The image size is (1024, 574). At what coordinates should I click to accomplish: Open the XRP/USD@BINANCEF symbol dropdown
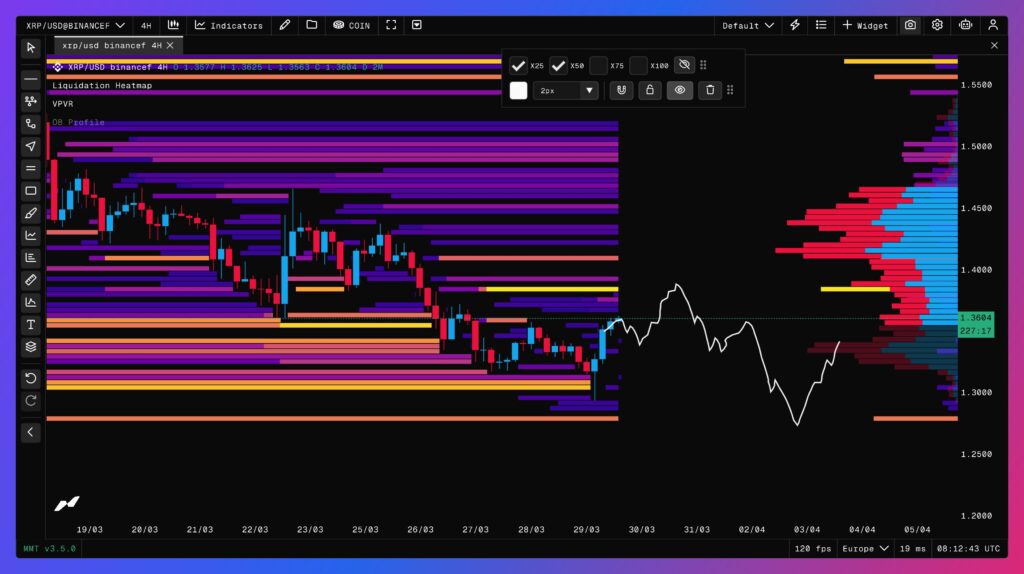(x=76, y=25)
